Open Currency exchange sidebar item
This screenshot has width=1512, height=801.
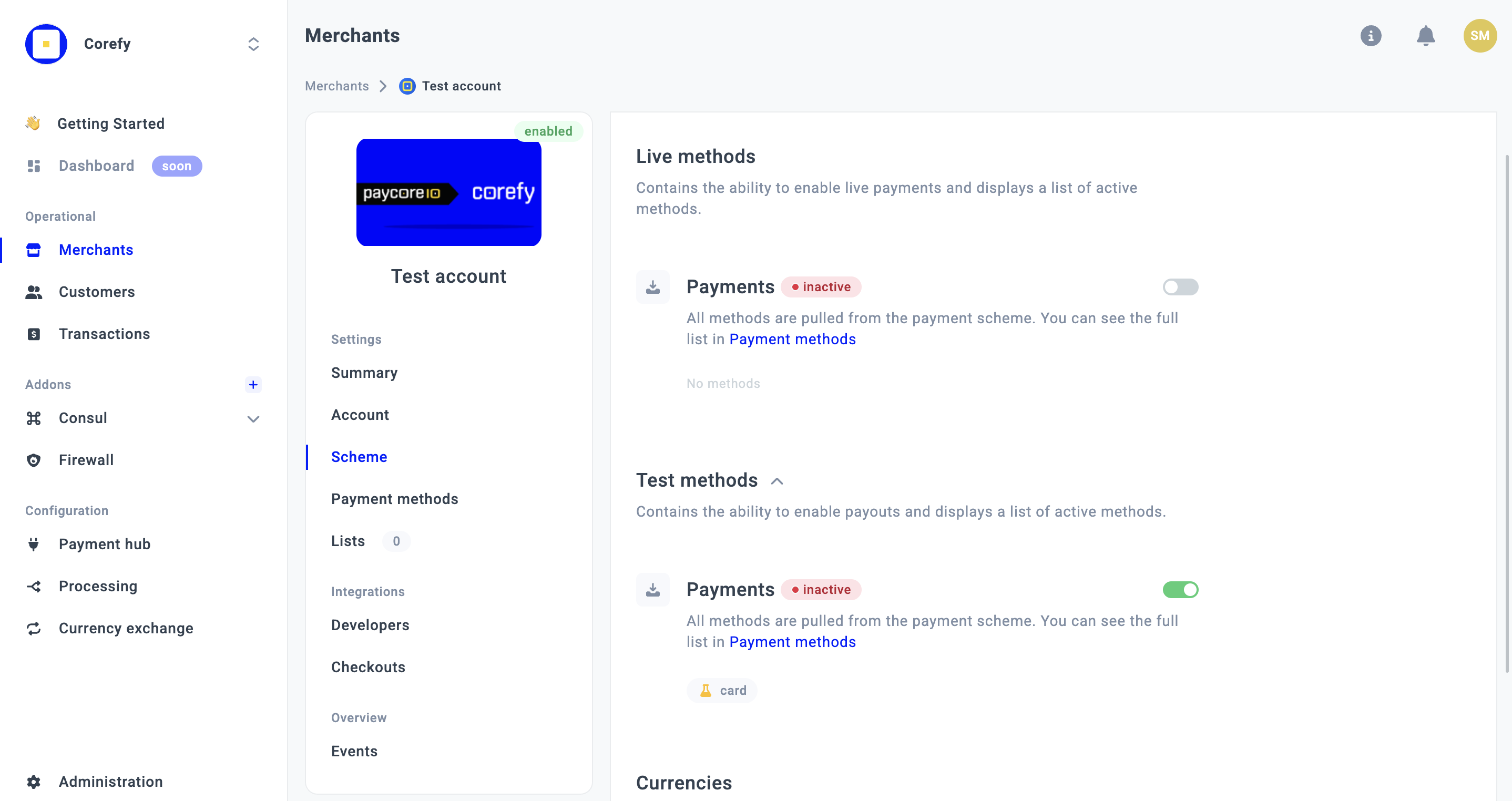tap(126, 628)
